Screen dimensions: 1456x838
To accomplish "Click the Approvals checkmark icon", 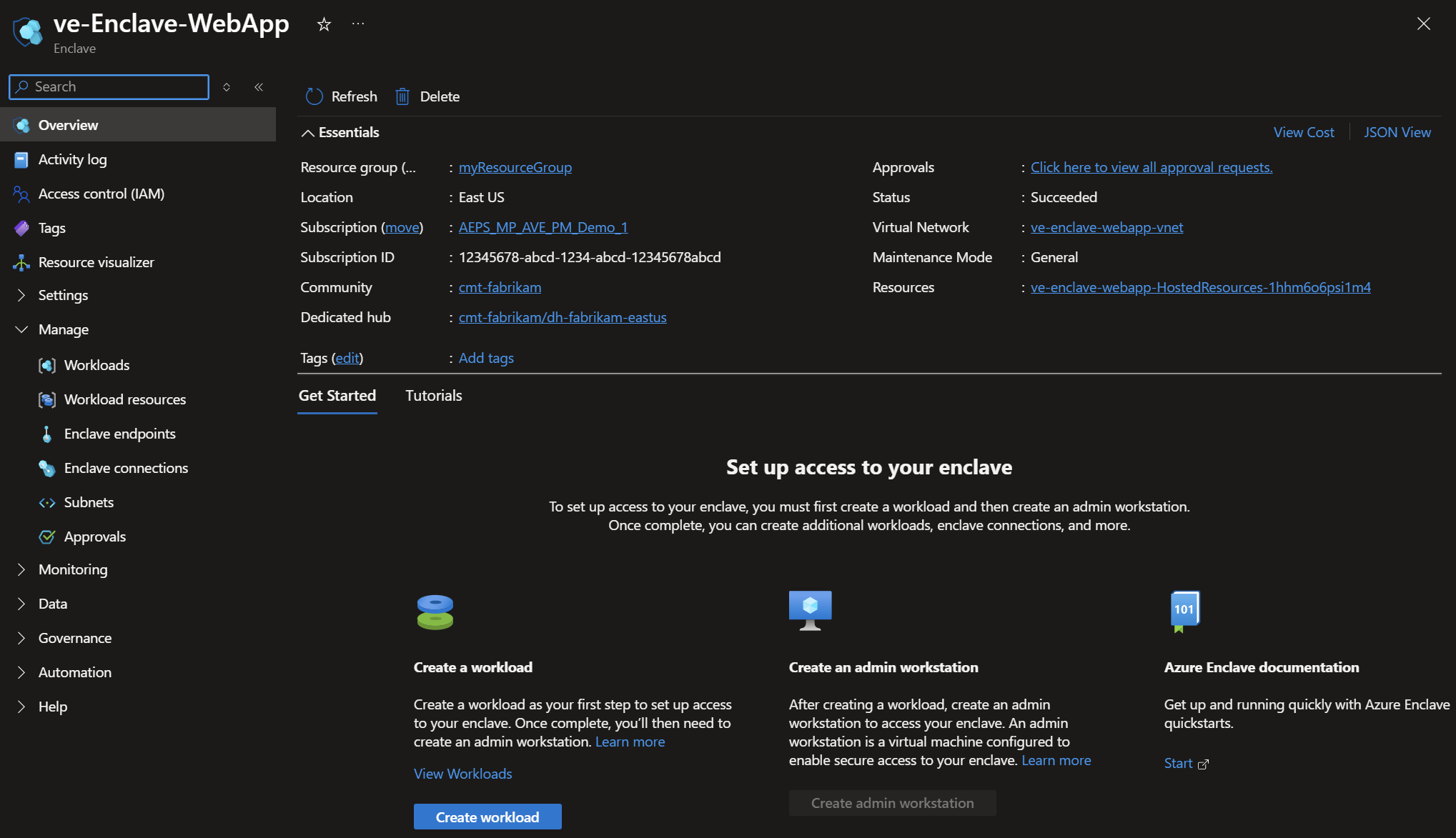I will [47, 537].
